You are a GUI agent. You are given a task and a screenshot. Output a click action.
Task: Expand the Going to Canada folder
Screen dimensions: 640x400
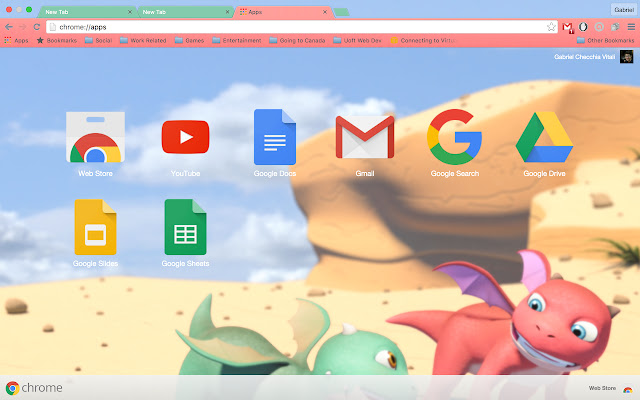[x=297, y=40]
